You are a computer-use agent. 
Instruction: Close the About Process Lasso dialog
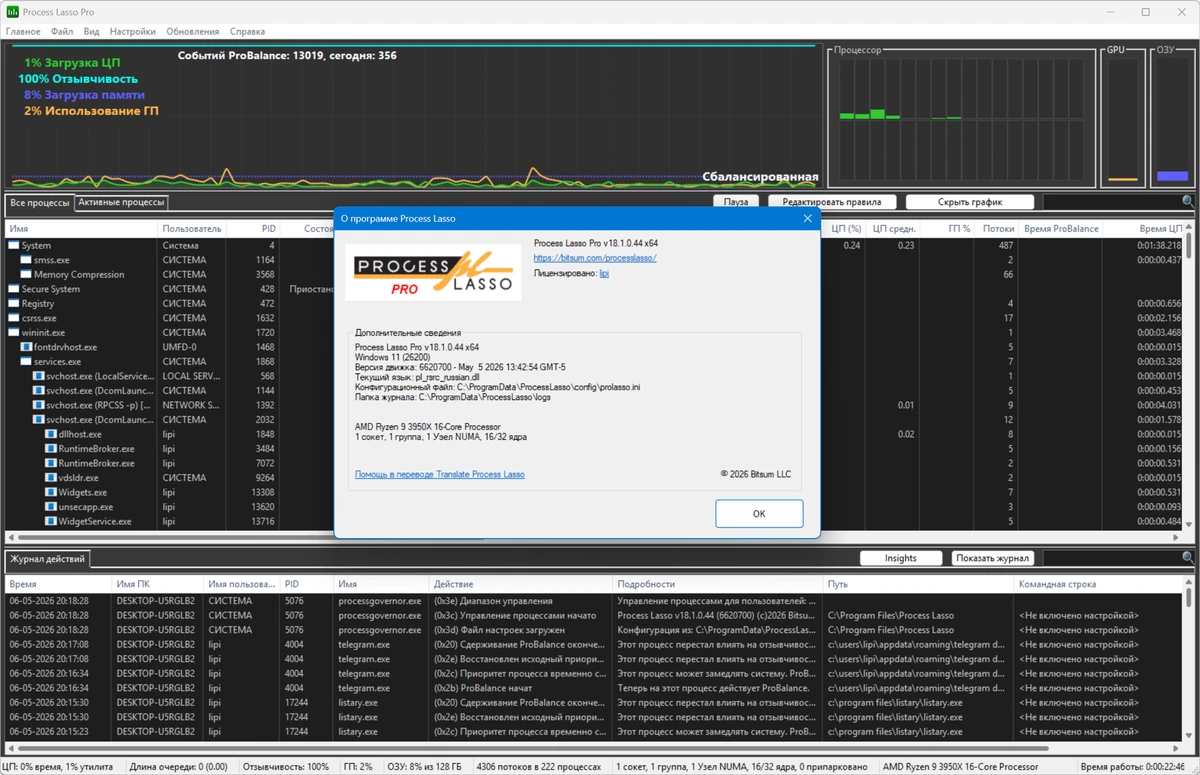coord(807,217)
